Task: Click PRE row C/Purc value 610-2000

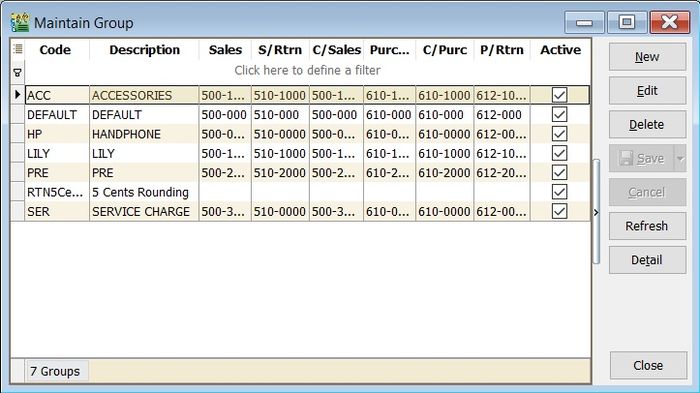Action: (445, 172)
